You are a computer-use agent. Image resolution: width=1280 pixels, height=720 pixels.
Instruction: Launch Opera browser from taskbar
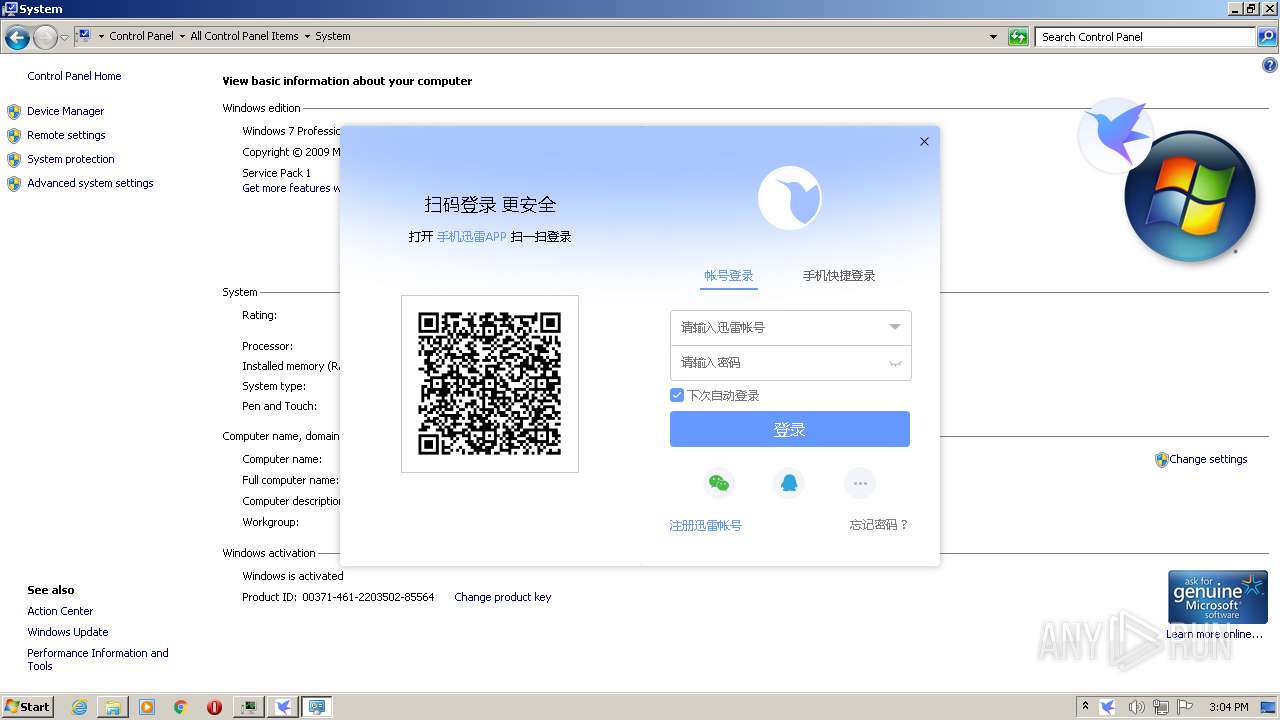[x=214, y=707]
